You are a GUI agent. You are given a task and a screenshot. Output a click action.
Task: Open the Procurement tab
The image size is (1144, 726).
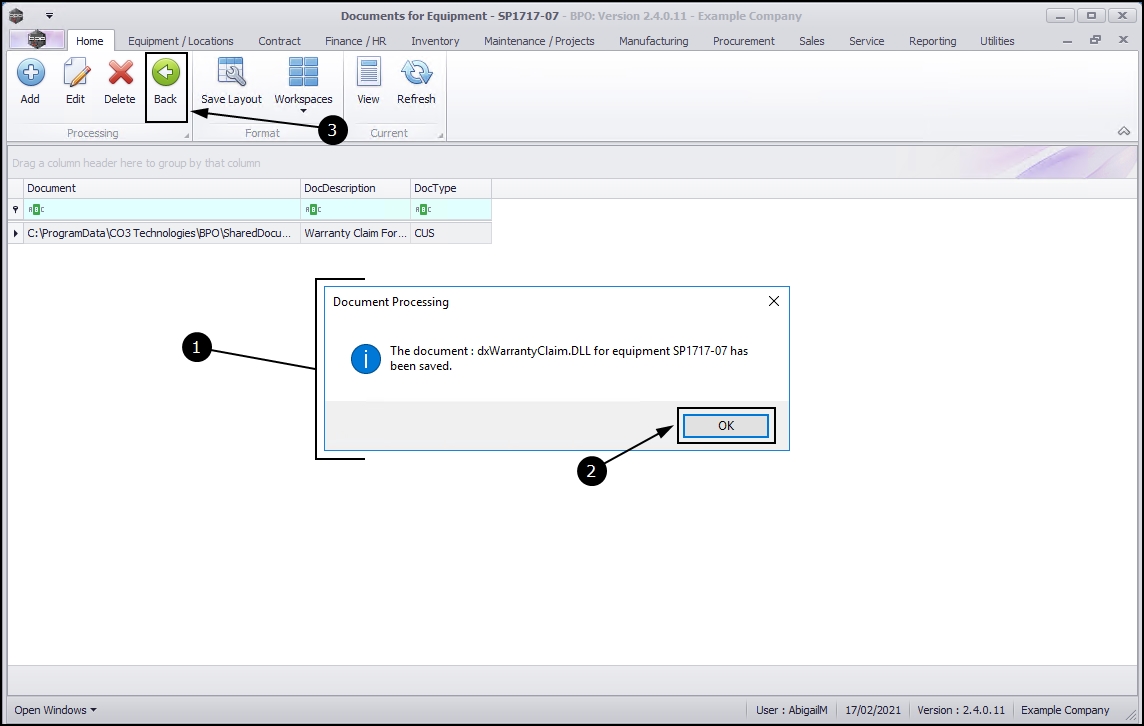coord(743,41)
